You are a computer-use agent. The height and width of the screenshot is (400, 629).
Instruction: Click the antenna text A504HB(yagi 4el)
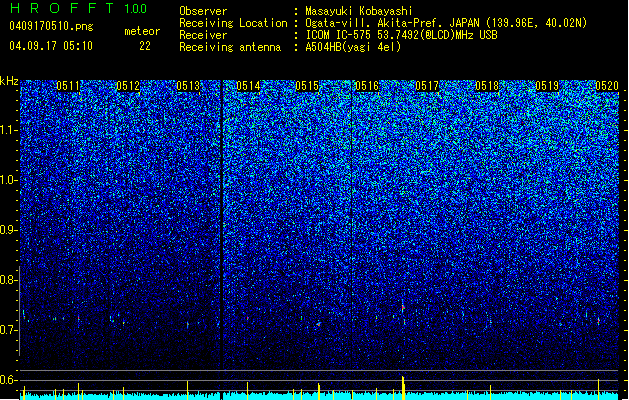pos(353,47)
